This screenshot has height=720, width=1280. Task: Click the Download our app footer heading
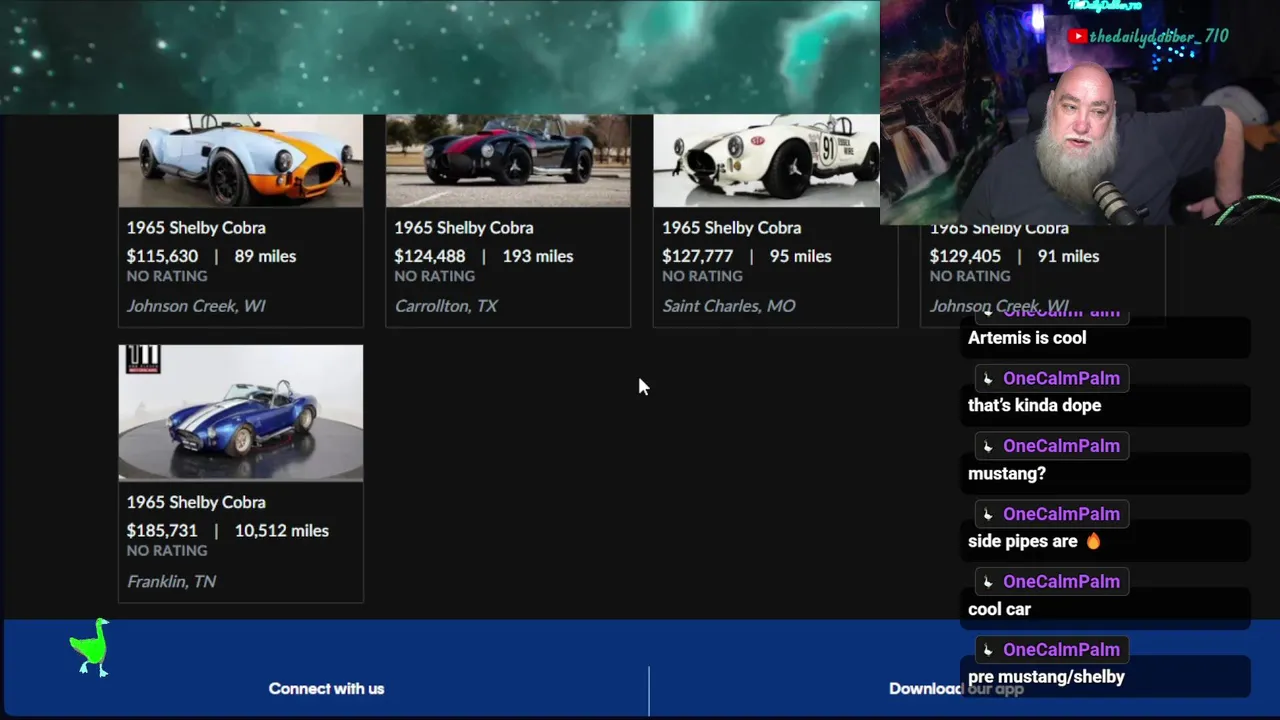pos(956,688)
